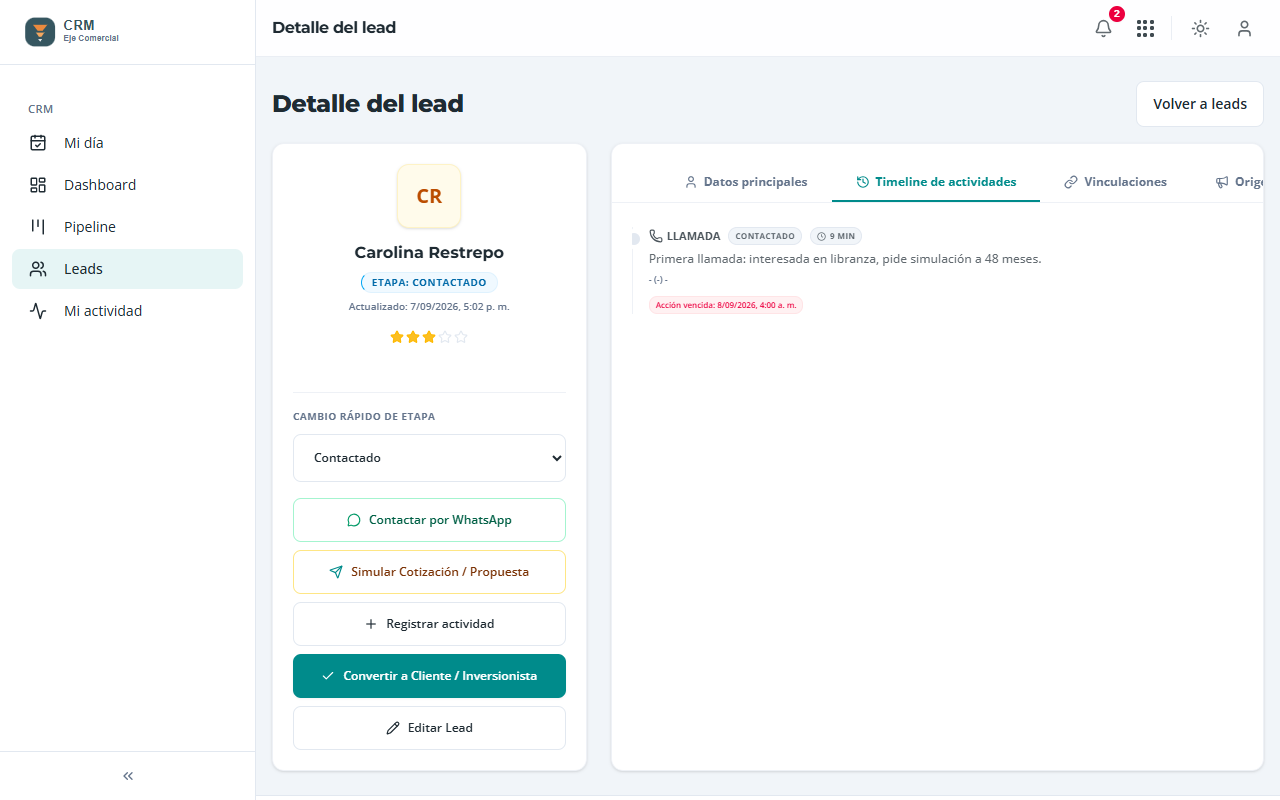Open the notifications bell icon

pyautogui.click(x=1104, y=28)
